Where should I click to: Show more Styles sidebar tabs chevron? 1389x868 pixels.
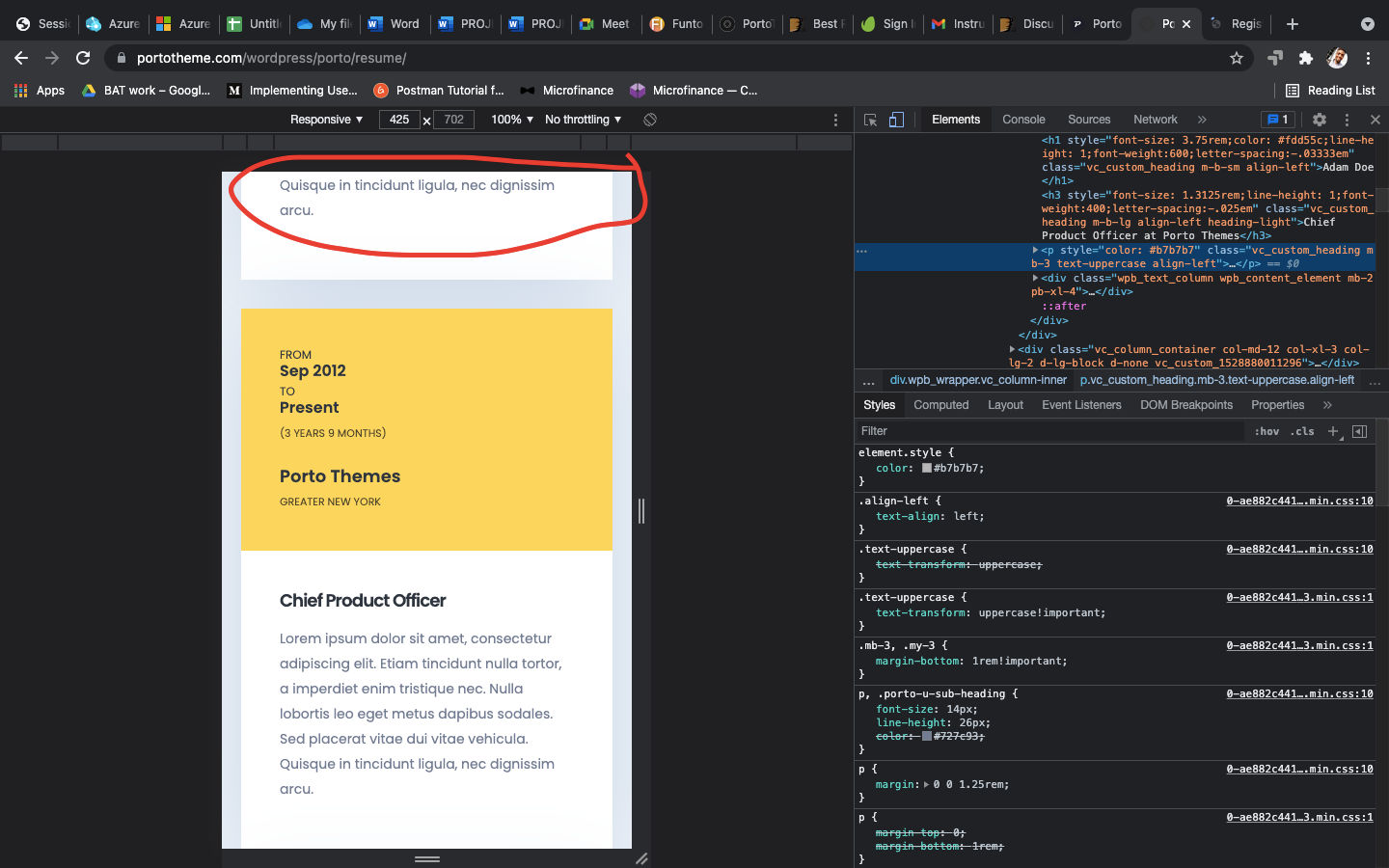(1327, 405)
